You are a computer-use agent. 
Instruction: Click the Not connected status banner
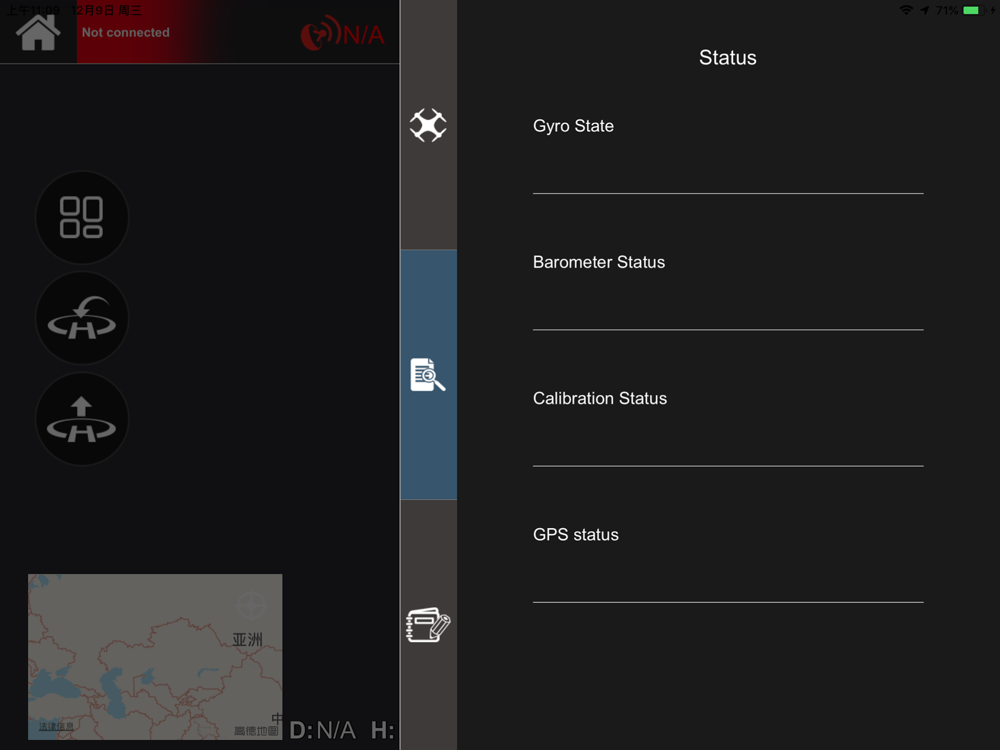pyautogui.click(x=126, y=33)
